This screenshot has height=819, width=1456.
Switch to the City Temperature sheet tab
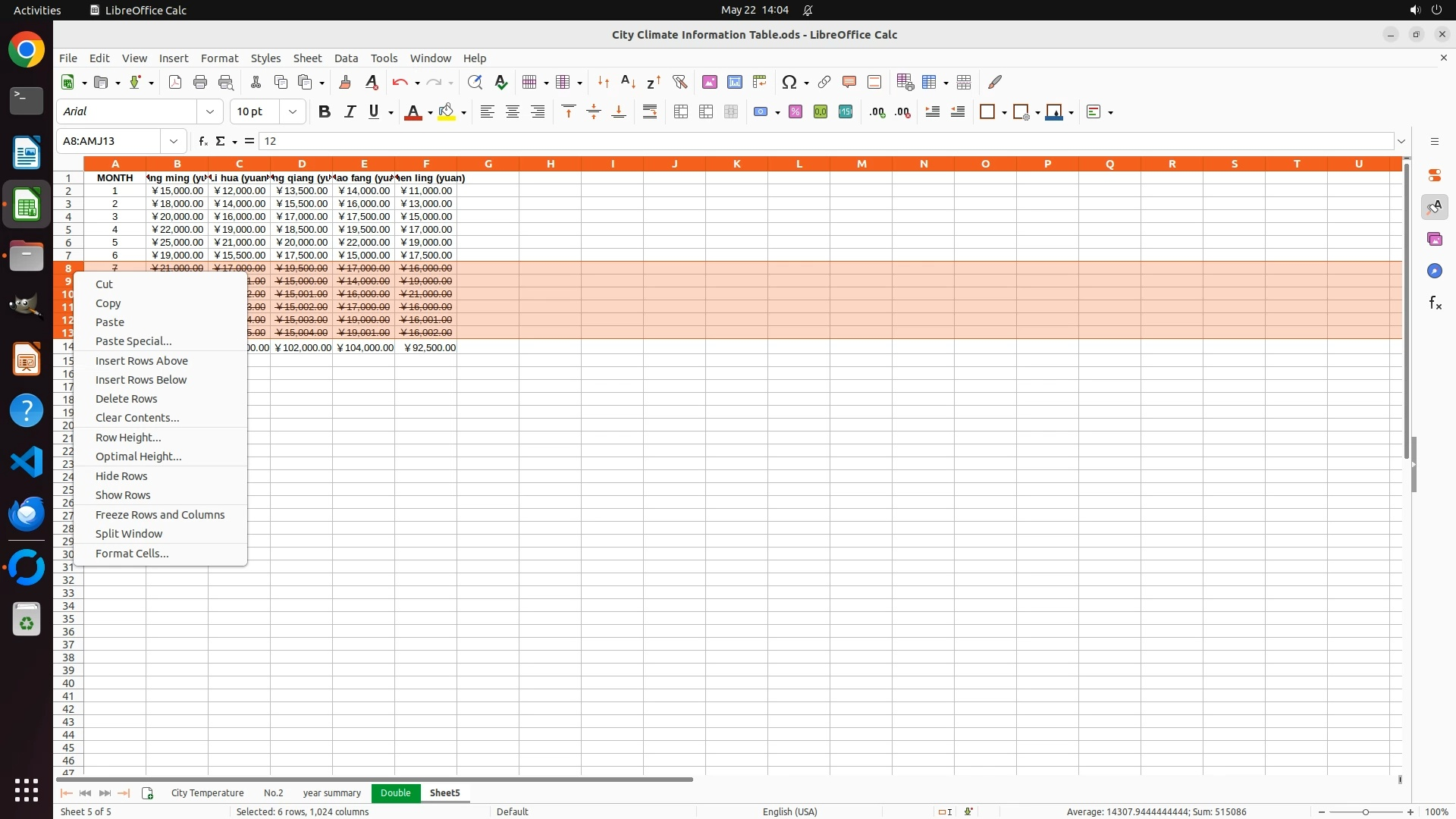(x=207, y=793)
